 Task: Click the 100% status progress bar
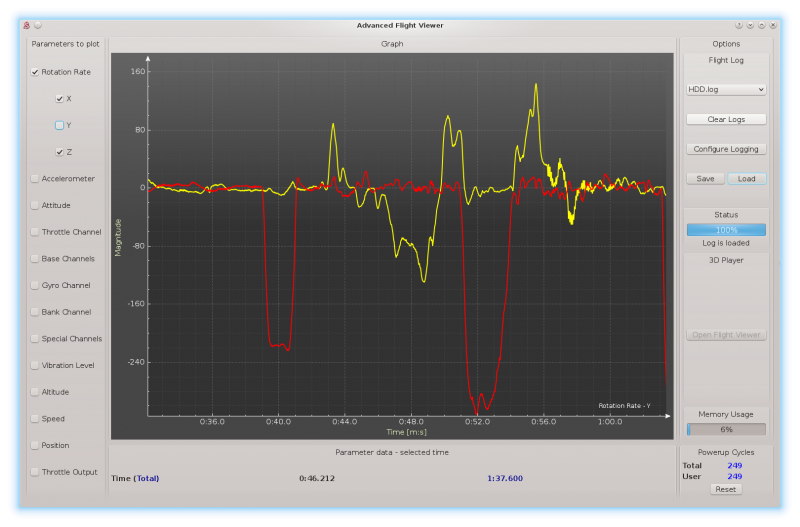coord(726,230)
